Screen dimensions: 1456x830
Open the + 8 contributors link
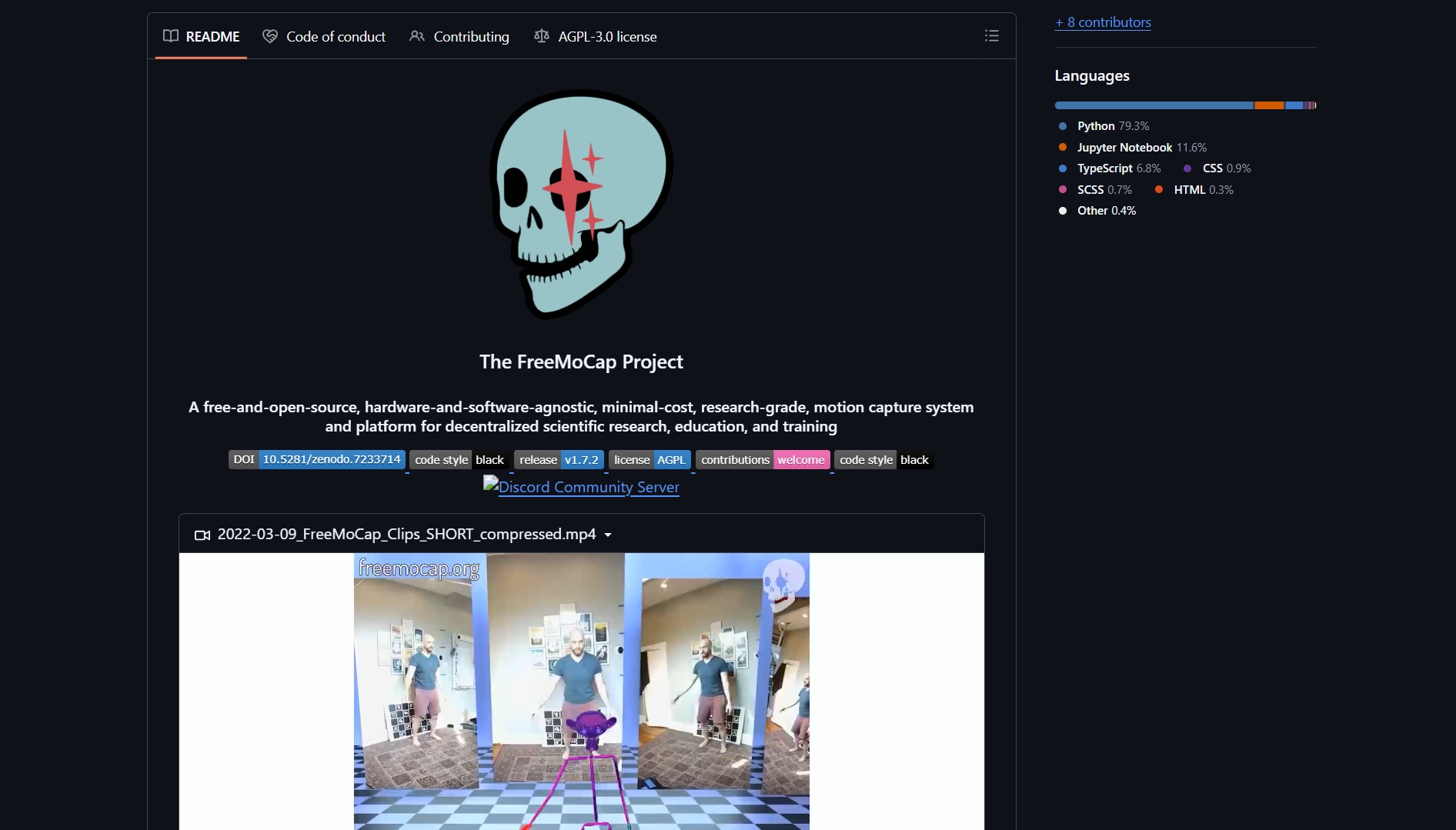point(1103,22)
